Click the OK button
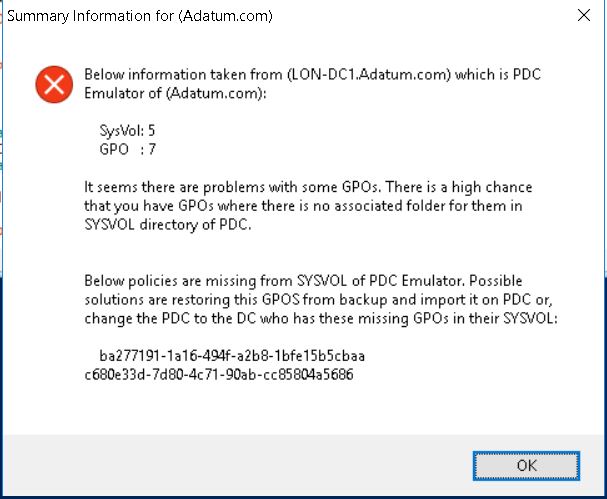This screenshot has width=607, height=499. click(526, 466)
